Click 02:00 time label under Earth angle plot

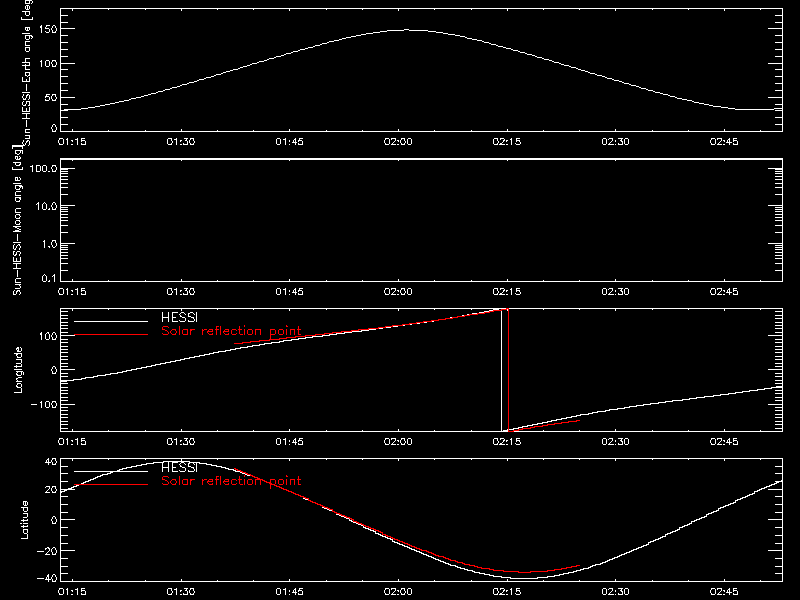398,141
